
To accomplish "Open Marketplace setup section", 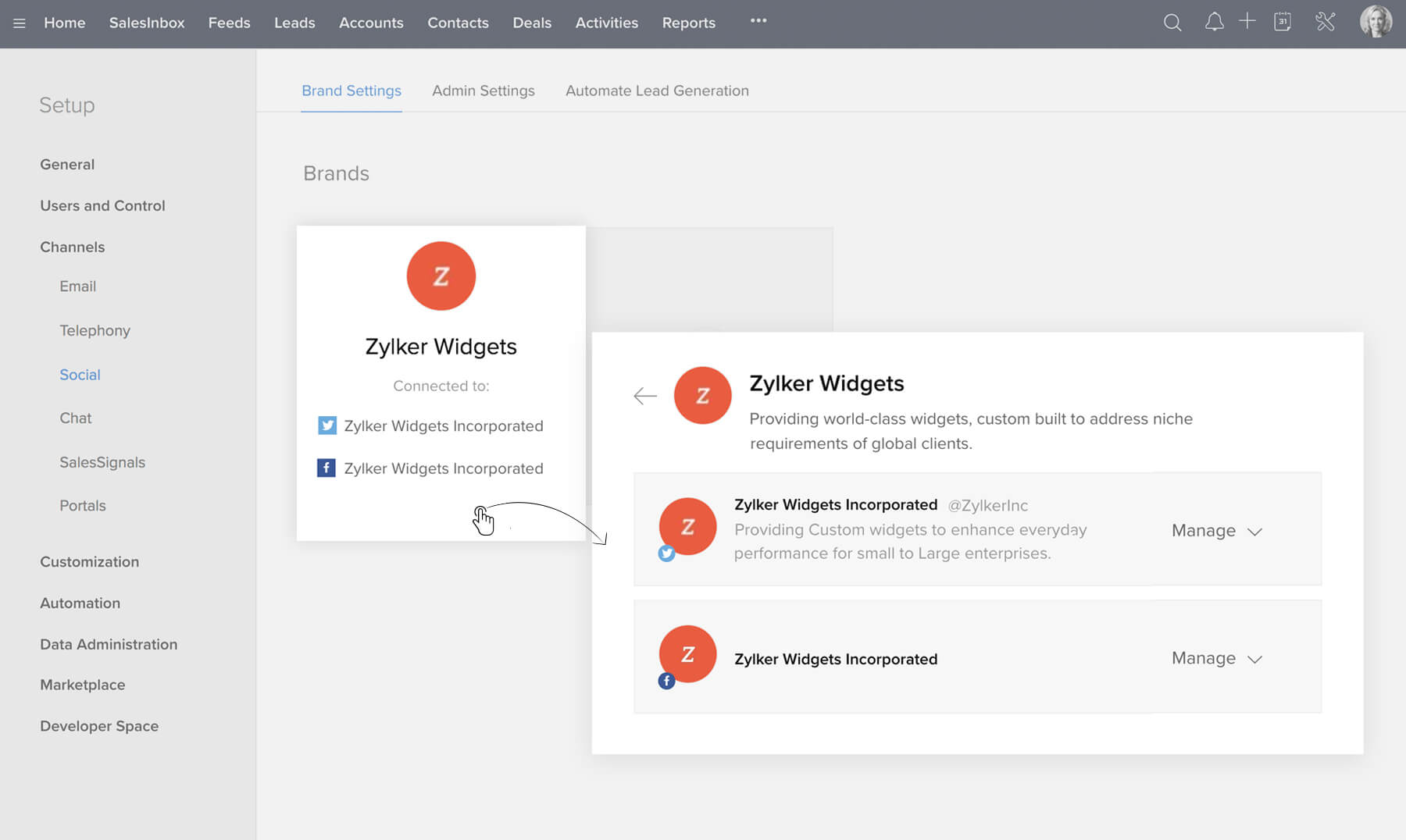I will (83, 685).
